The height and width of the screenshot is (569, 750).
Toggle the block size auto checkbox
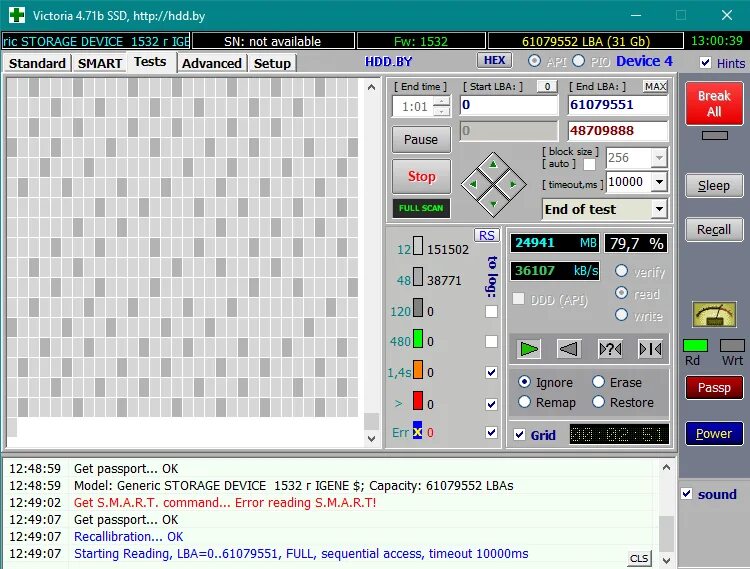pyautogui.click(x=590, y=164)
